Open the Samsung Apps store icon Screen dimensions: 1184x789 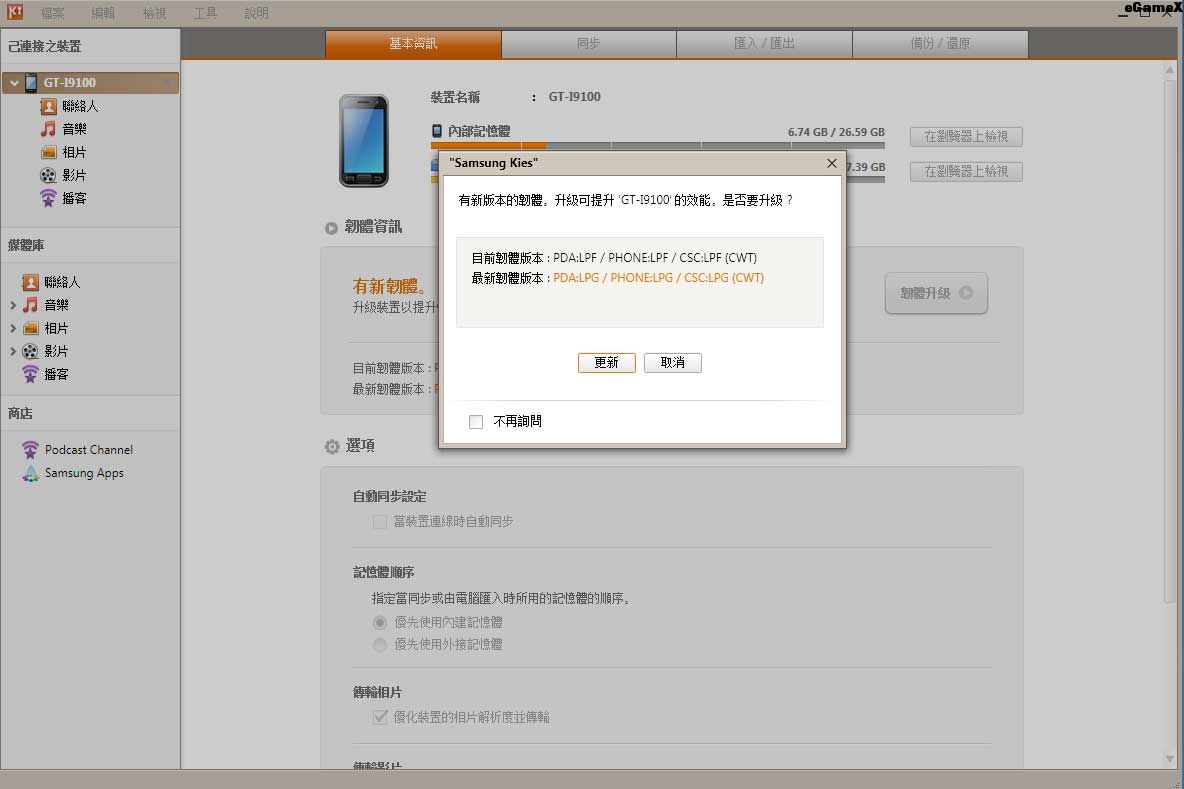tap(30, 473)
